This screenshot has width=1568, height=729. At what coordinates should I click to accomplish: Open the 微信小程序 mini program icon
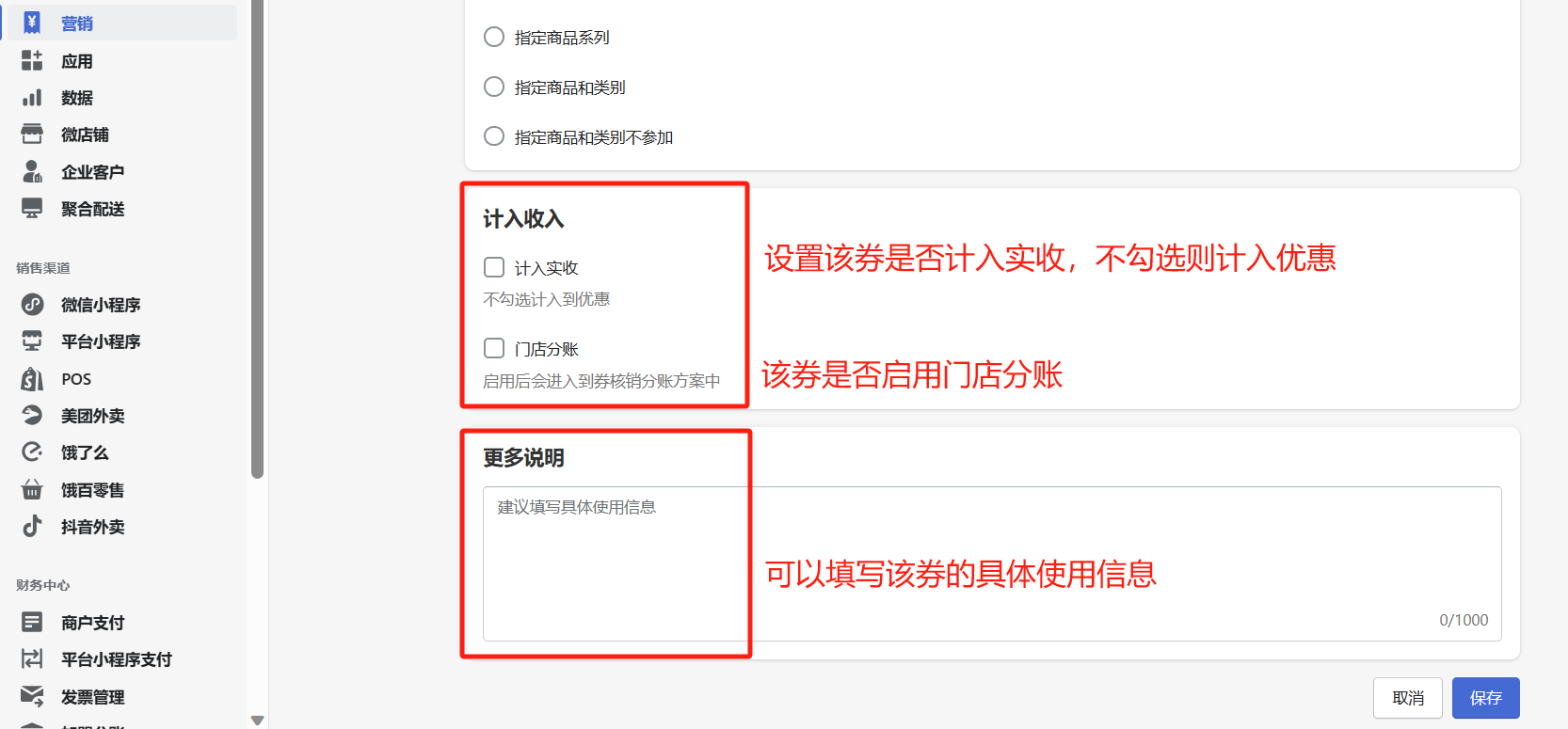[x=32, y=304]
